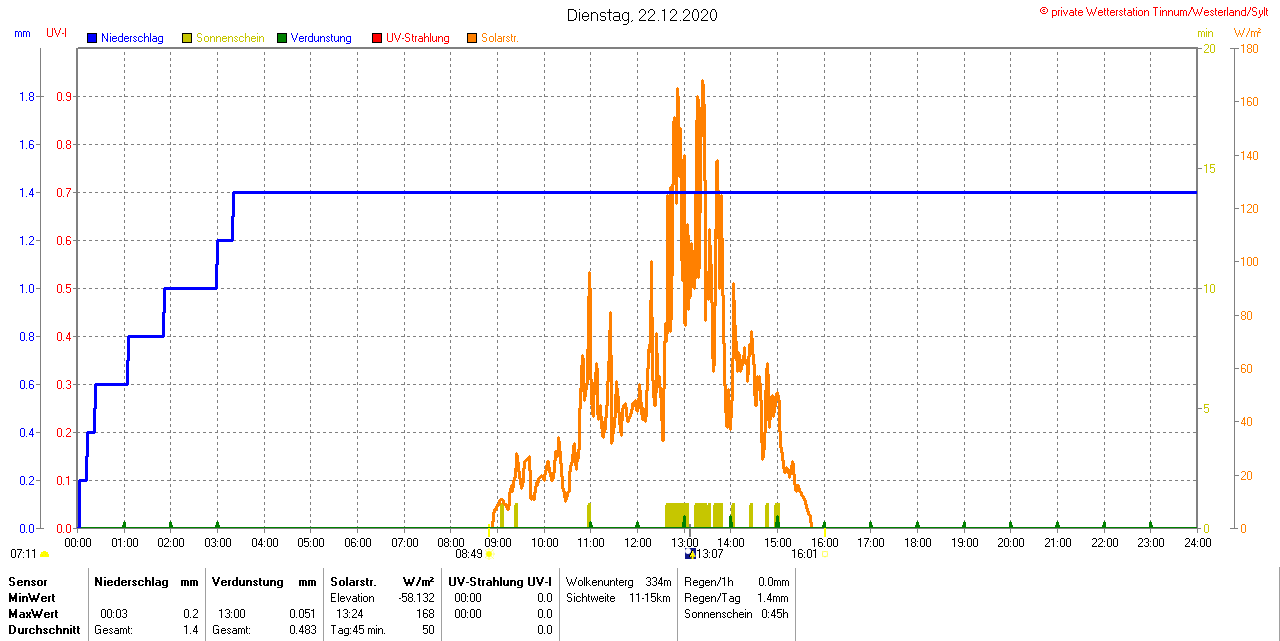Screen dimensions: 1280x641
Task: Click the solar noon icon beside 13:07
Action: (689, 553)
